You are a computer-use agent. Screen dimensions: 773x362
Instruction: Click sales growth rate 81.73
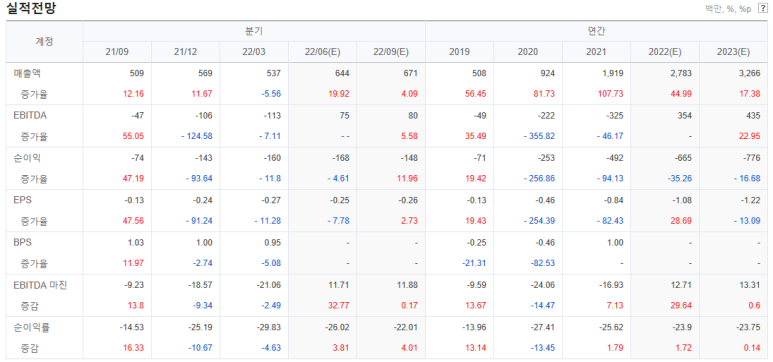(545, 94)
